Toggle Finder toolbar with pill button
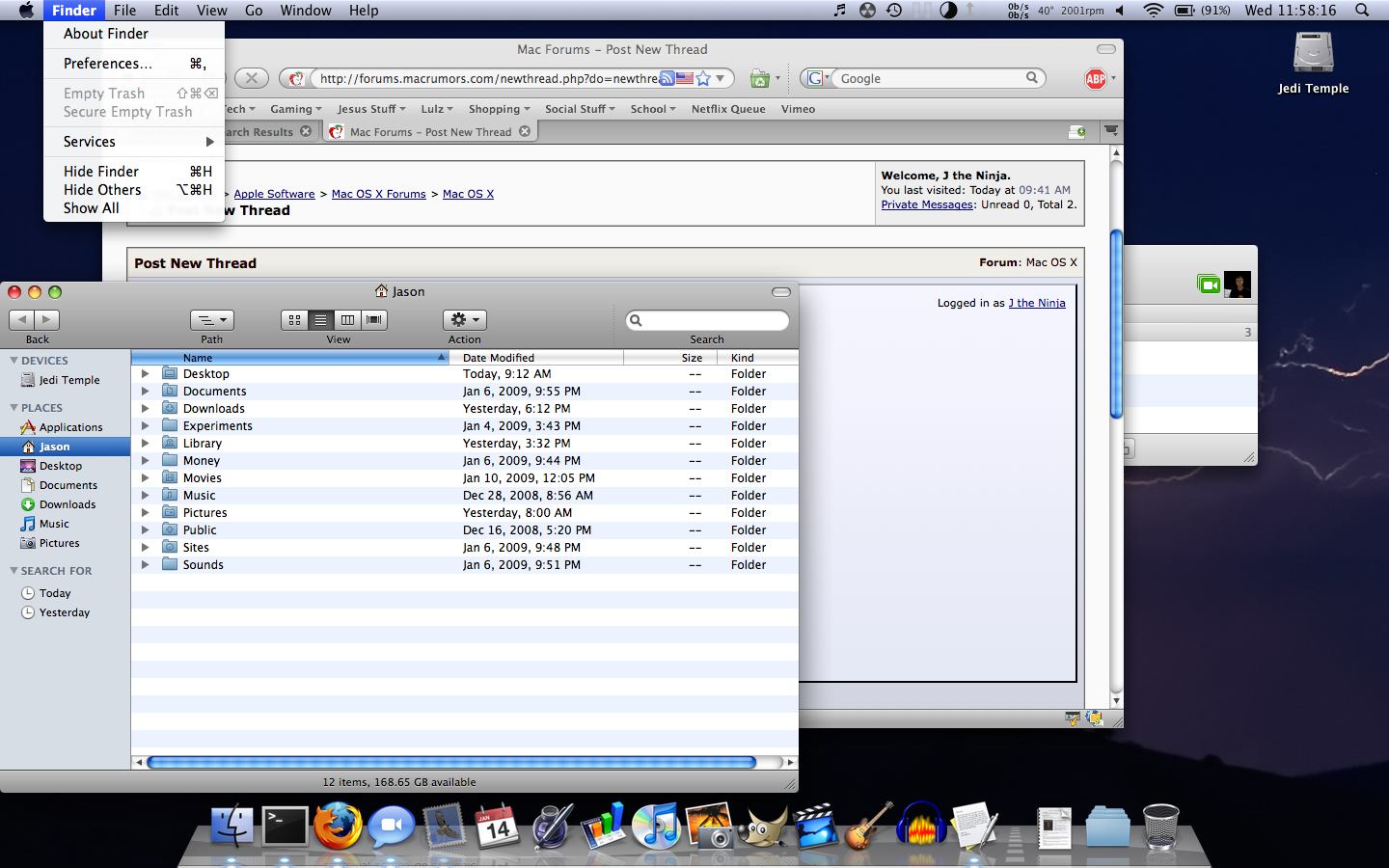The height and width of the screenshot is (868, 1389). pyautogui.click(x=781, y=291)
